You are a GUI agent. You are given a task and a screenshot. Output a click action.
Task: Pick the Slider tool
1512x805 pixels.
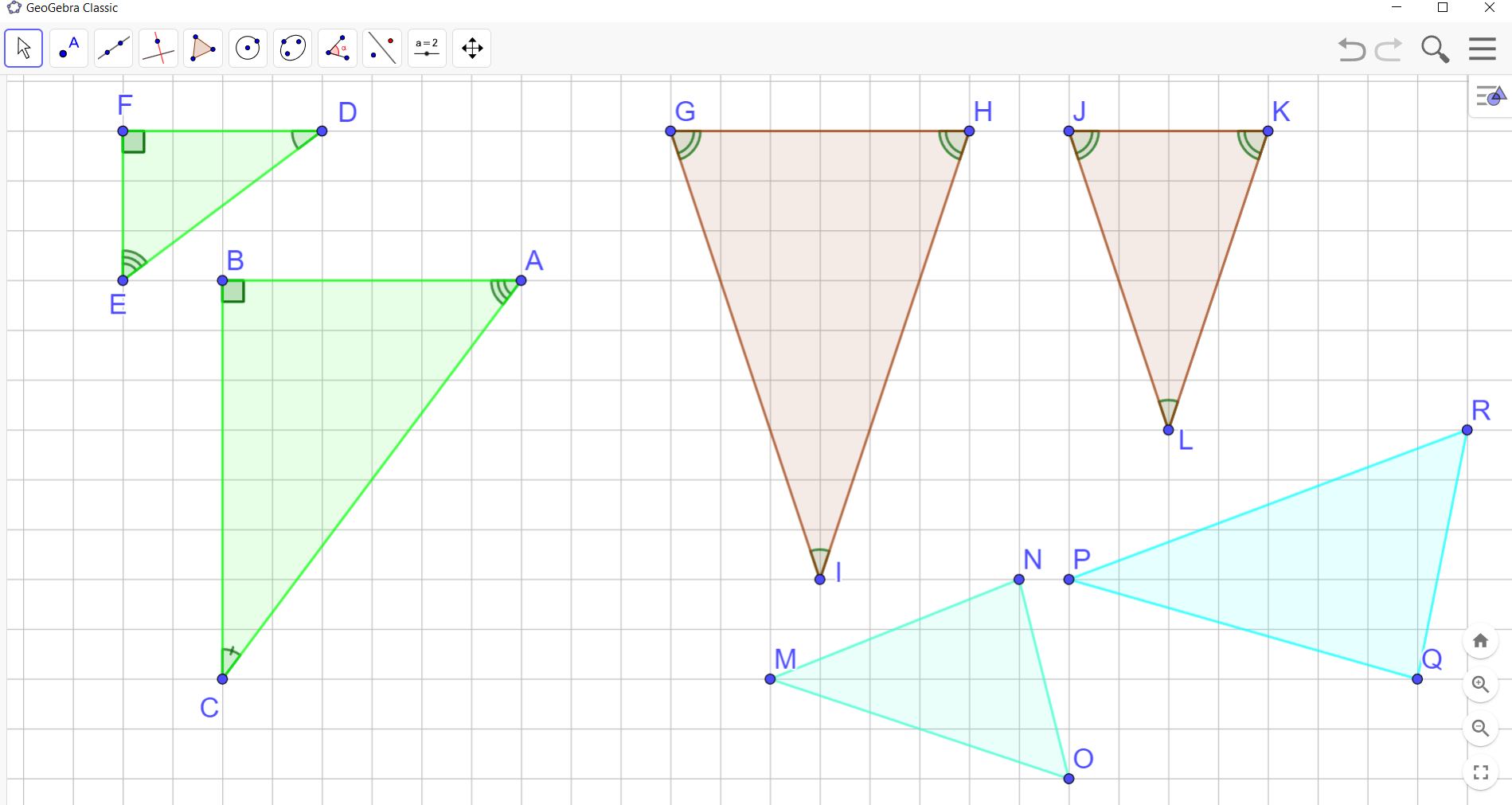coord(427,49)
